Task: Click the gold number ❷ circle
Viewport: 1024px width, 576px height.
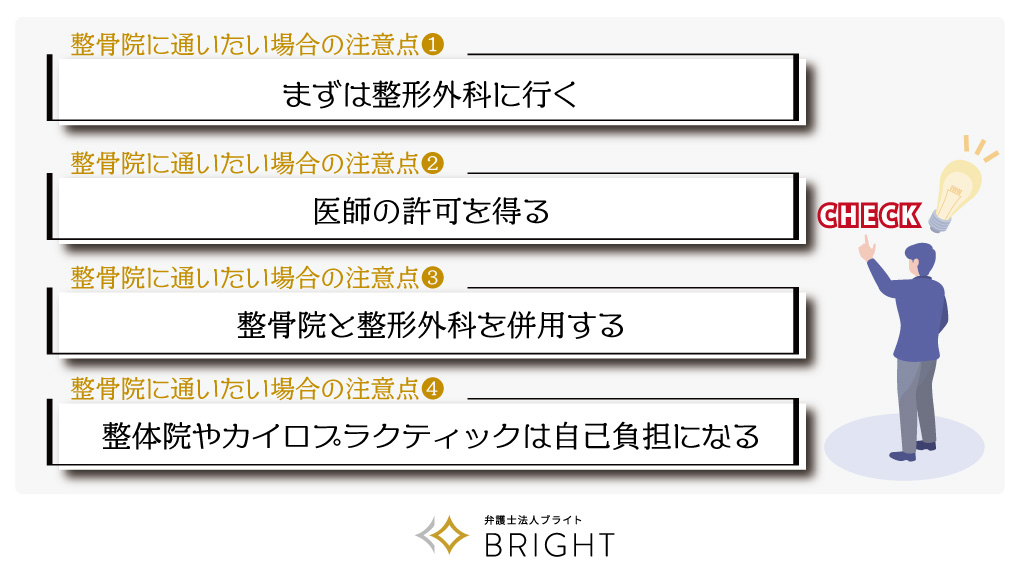Action: tap(433, 162)
